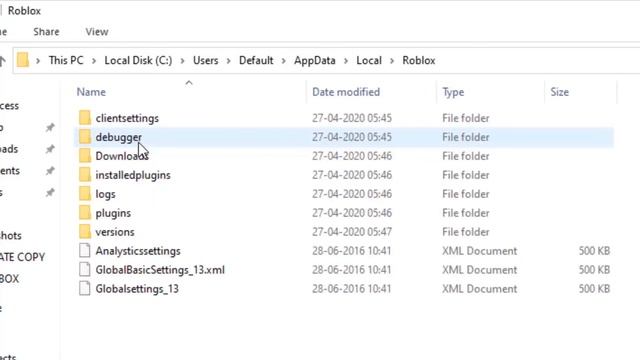
Task: Expand chevron after Local breadcrumb
Action: 392,61
